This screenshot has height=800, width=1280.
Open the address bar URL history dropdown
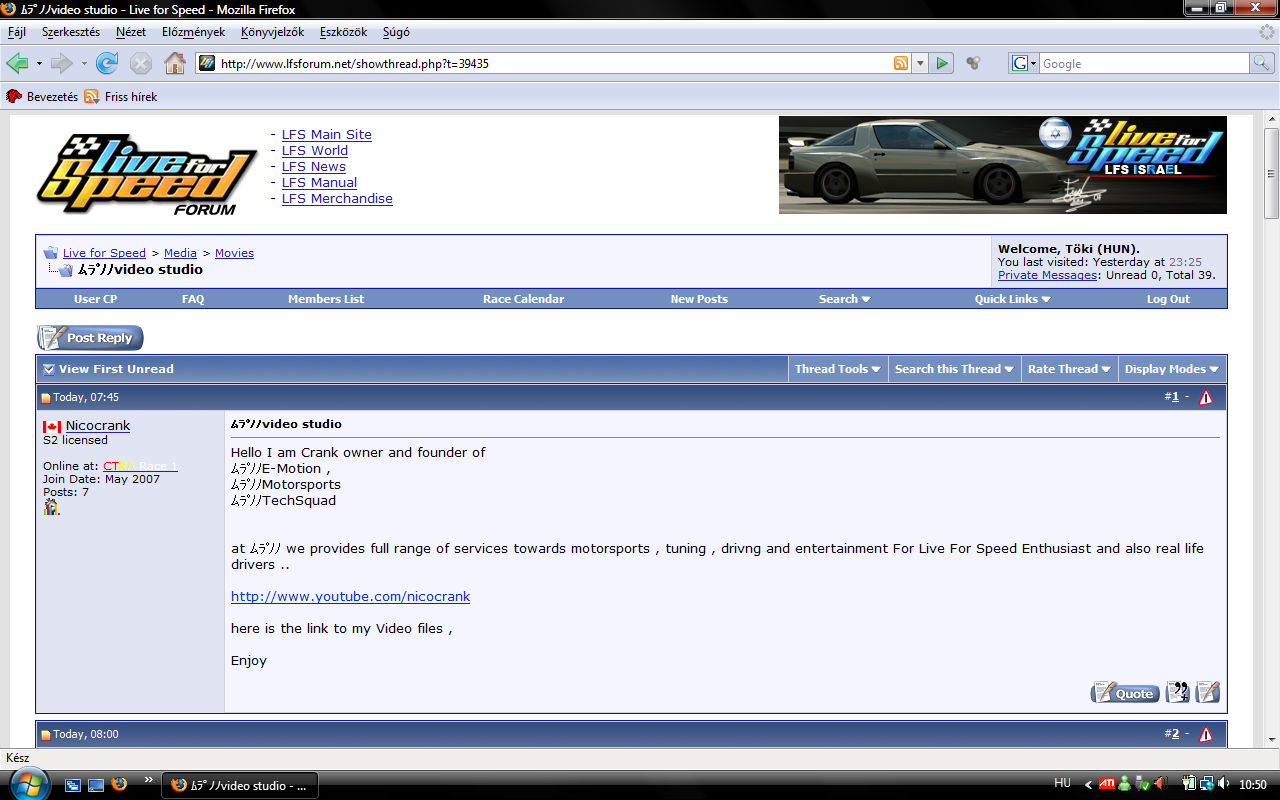[x=920, y=63]
